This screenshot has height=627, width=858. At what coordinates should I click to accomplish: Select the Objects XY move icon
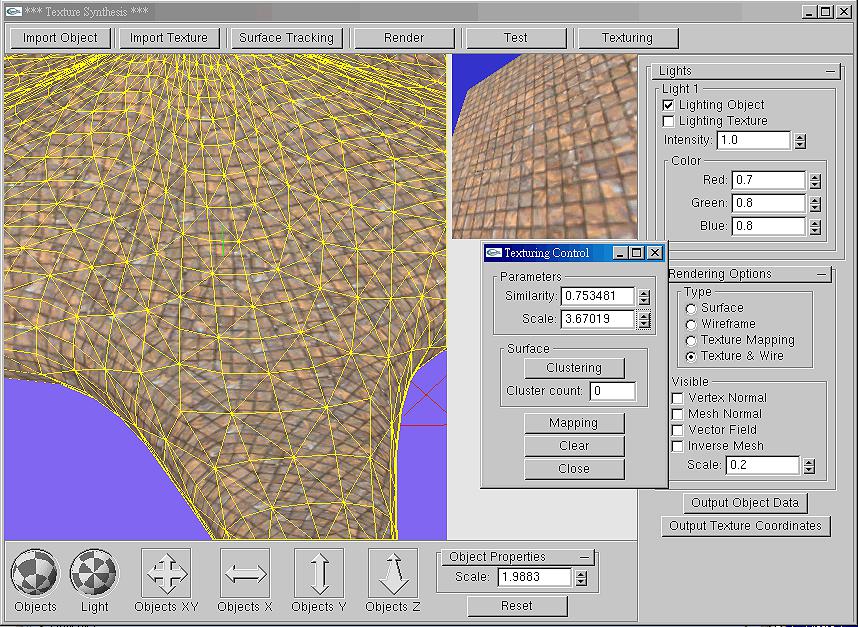point(166,574)
